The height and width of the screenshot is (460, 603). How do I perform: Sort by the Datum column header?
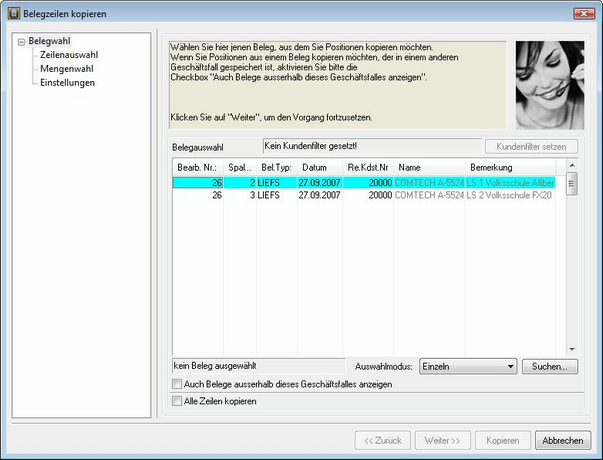click(x=315, y=166)
